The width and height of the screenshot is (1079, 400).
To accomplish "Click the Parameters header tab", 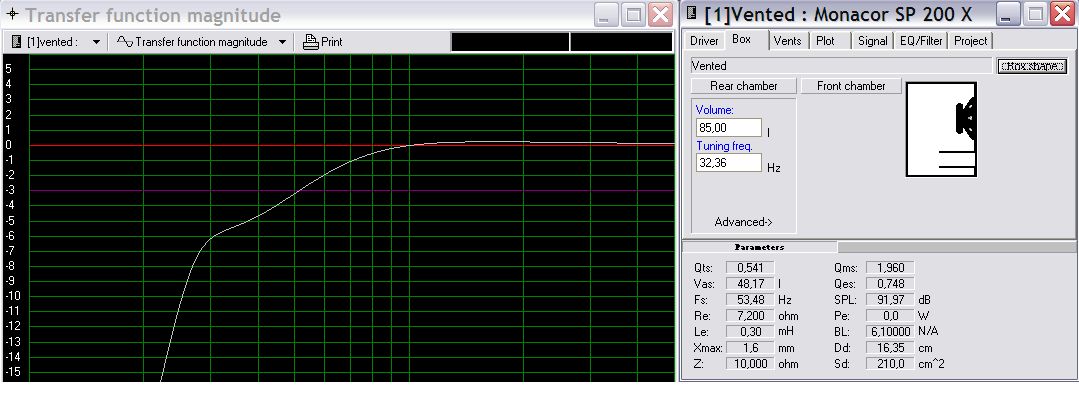I will coord(759,246).
